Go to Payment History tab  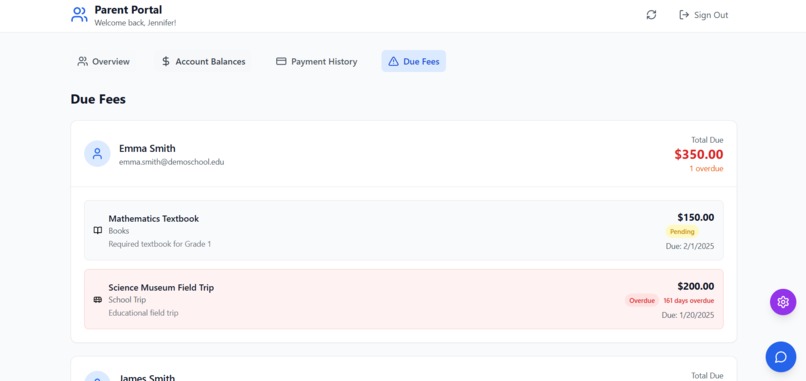(x=317, y=61)
